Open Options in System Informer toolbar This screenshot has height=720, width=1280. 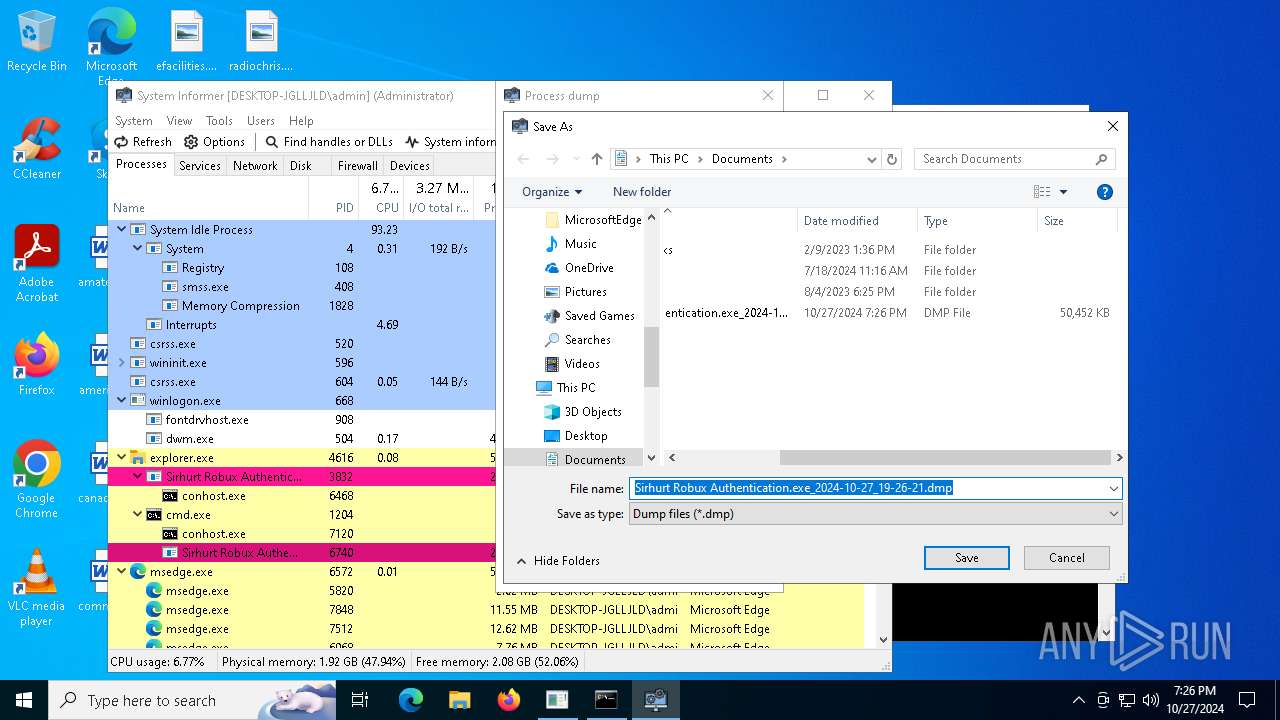[214, 142]
